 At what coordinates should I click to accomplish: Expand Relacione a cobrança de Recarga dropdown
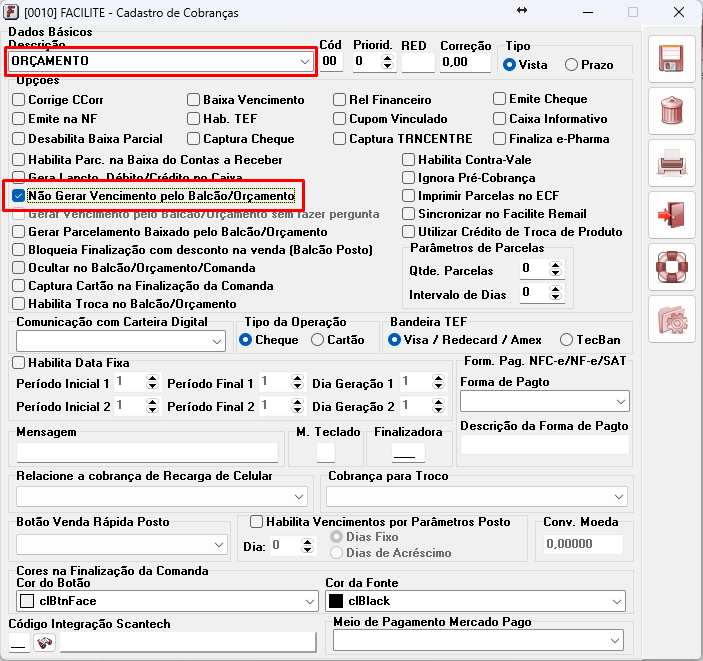coord(299,497)
